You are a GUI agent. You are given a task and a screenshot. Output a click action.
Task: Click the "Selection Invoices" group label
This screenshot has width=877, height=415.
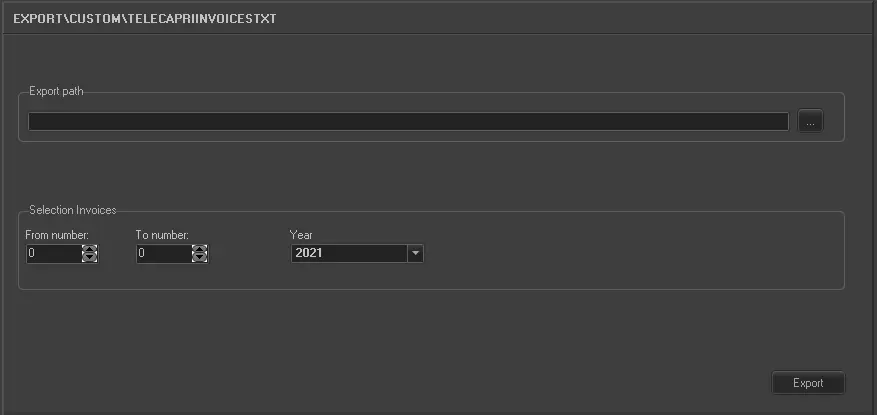(x=72, y=210)
